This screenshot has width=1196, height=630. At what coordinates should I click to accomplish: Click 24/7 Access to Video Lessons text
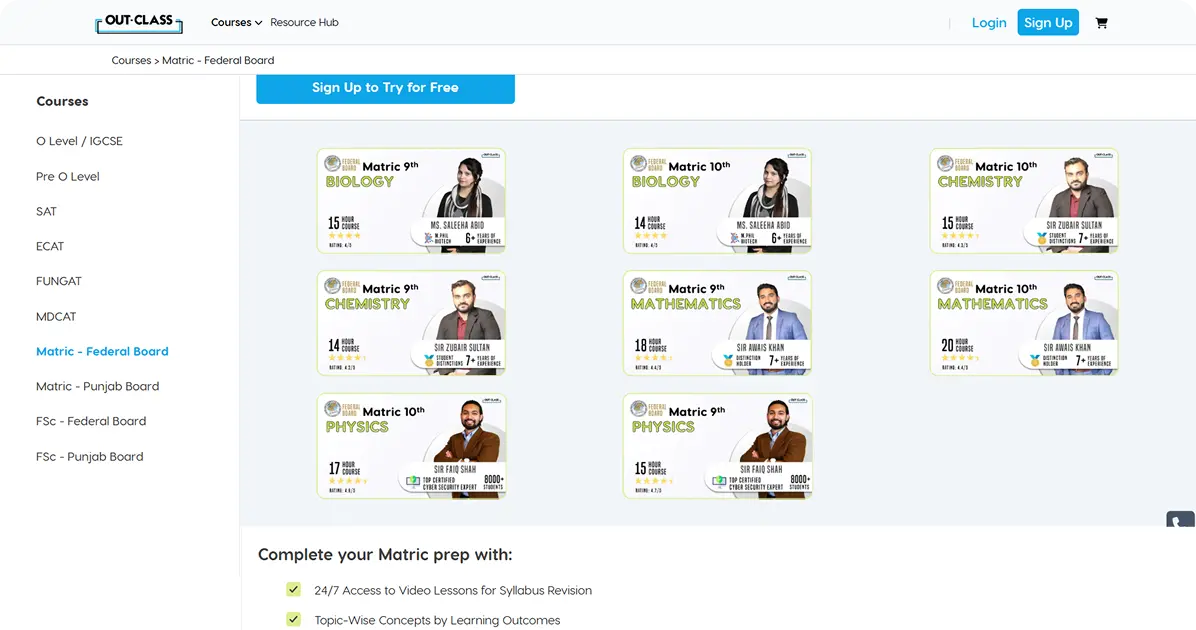pyautogui.click(x=453, y=590)
